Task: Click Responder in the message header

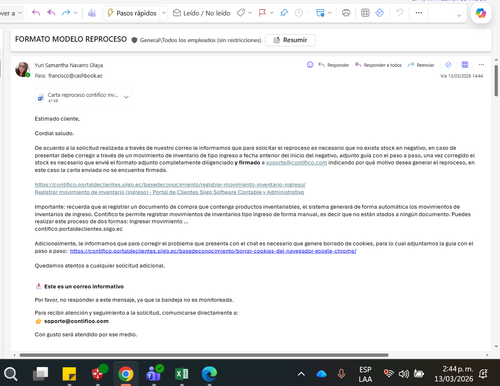Action: tap(334, 65)
